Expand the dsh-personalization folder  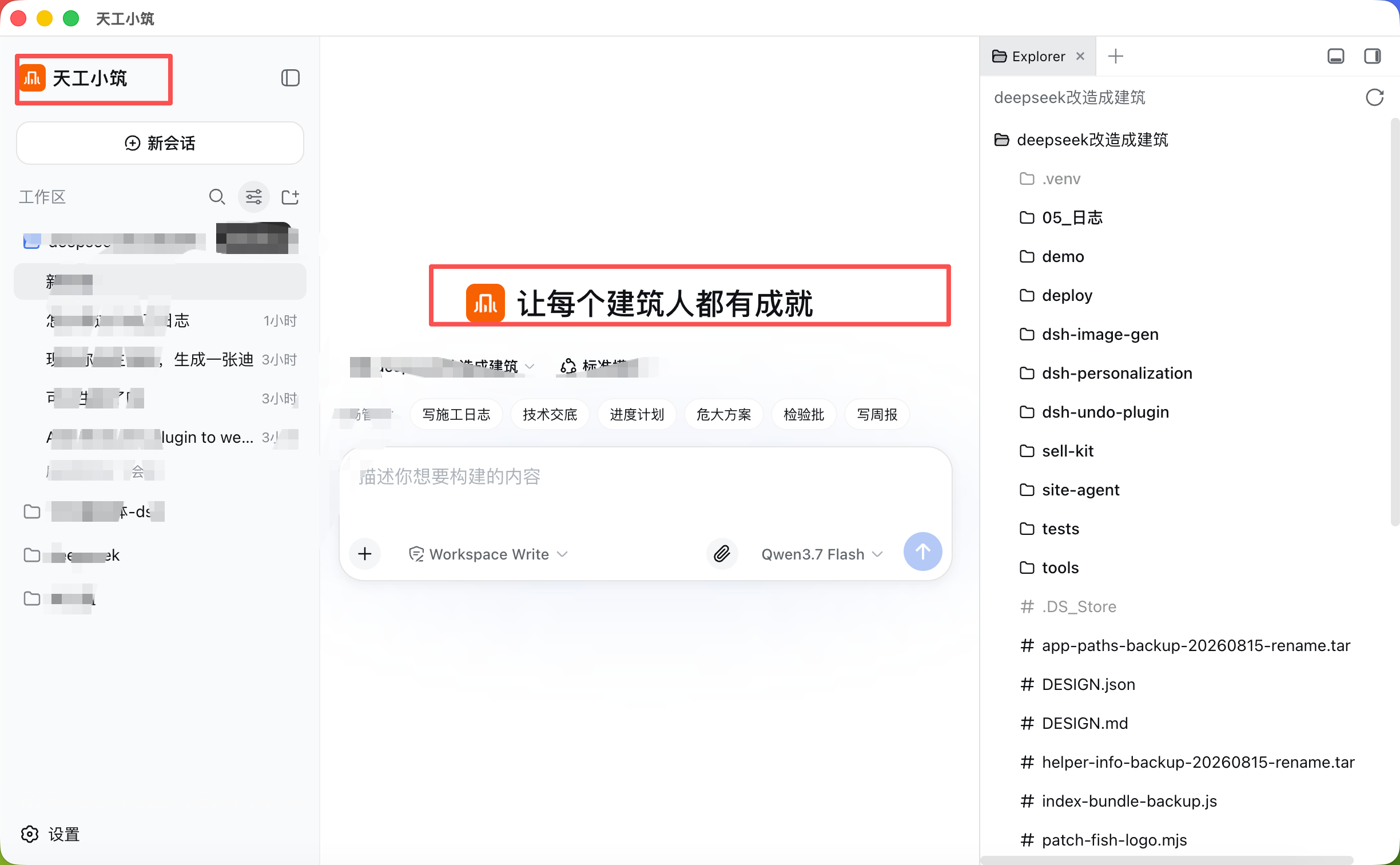point(1105,373)
